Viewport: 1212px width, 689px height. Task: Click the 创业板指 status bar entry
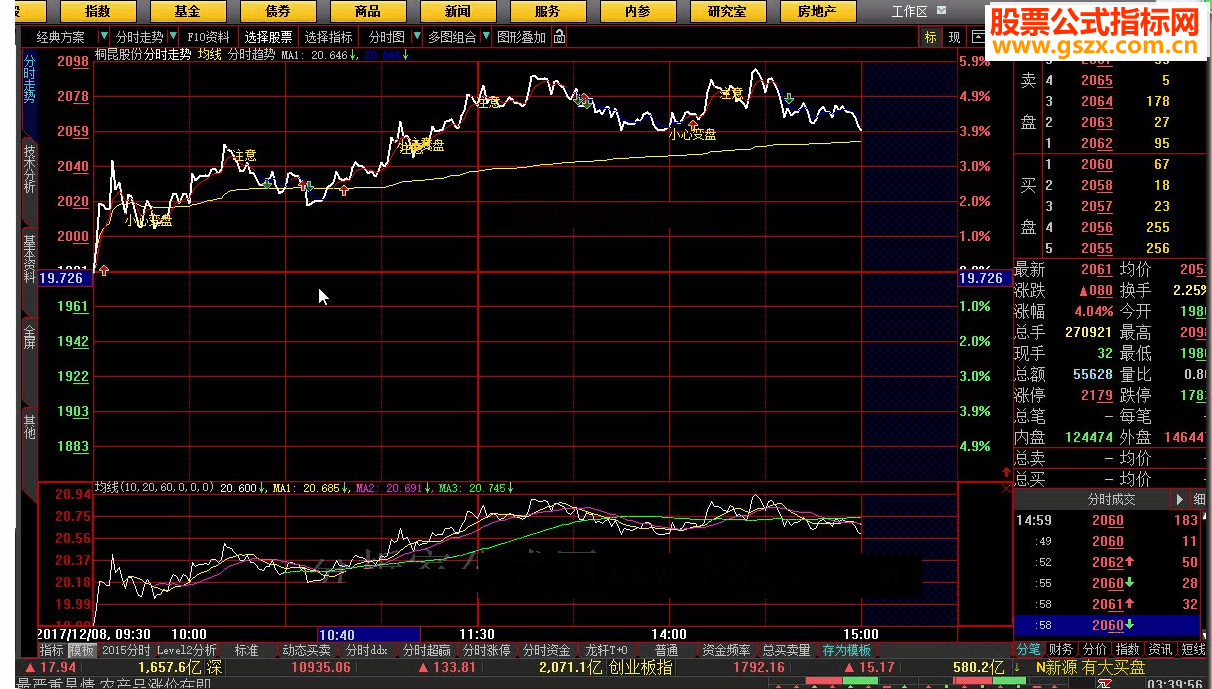pos(641,667)
